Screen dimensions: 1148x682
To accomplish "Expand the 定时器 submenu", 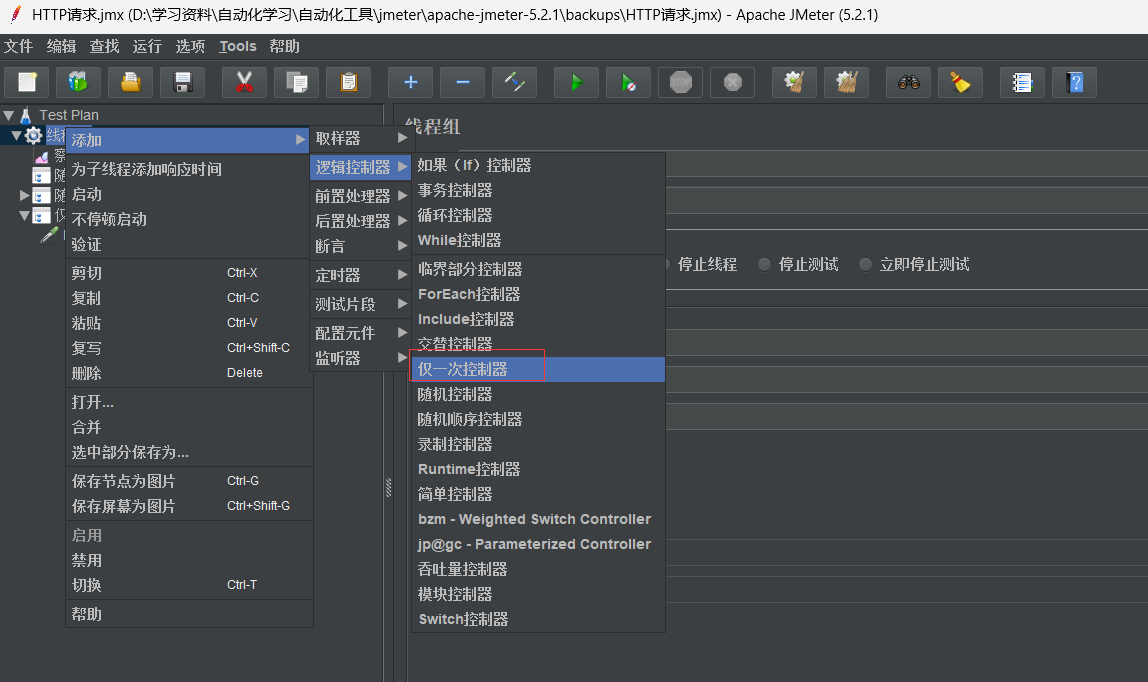I will click(360, 275).
